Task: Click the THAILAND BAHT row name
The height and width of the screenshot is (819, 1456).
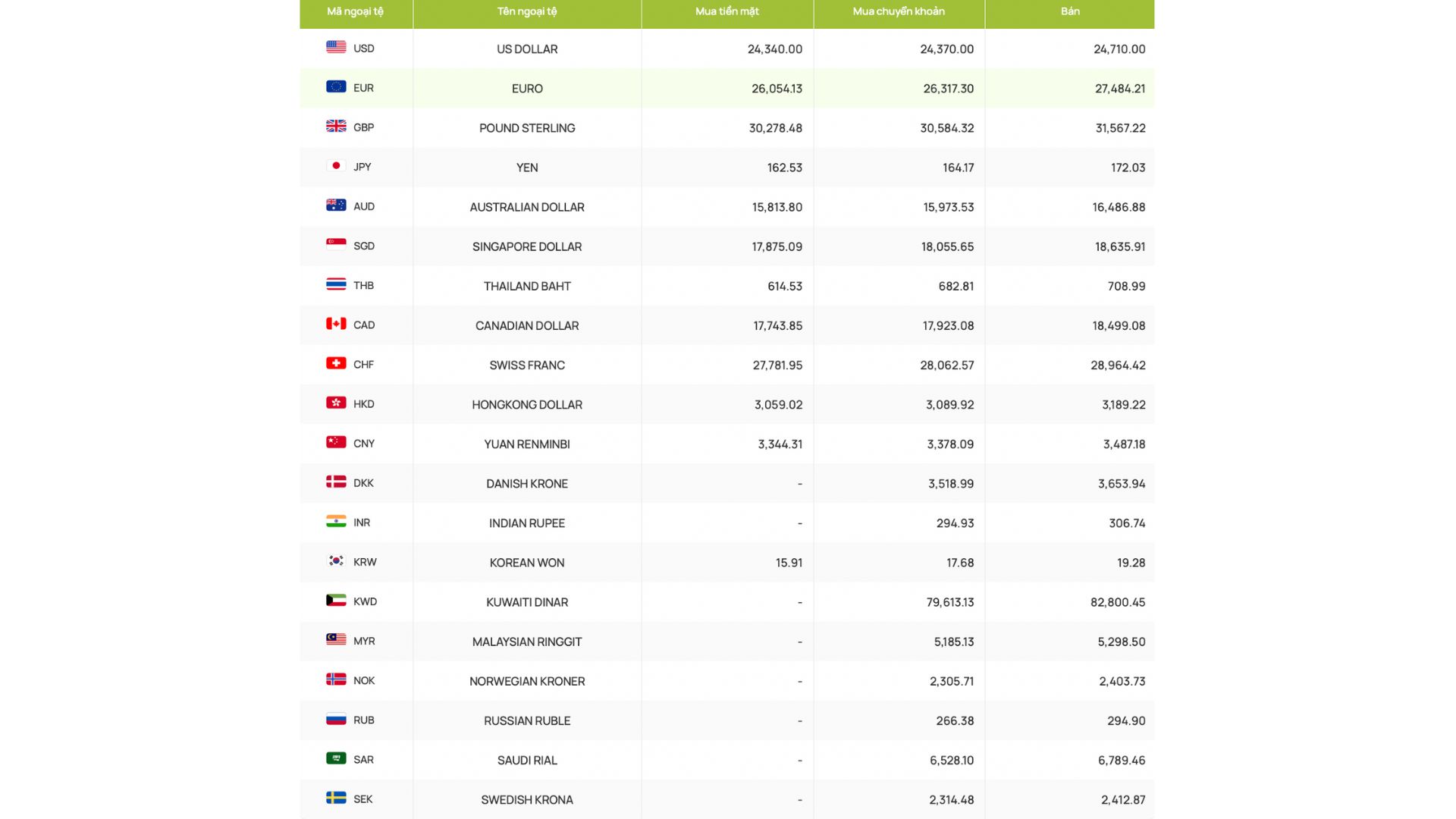Action: [x=526, y=286]
